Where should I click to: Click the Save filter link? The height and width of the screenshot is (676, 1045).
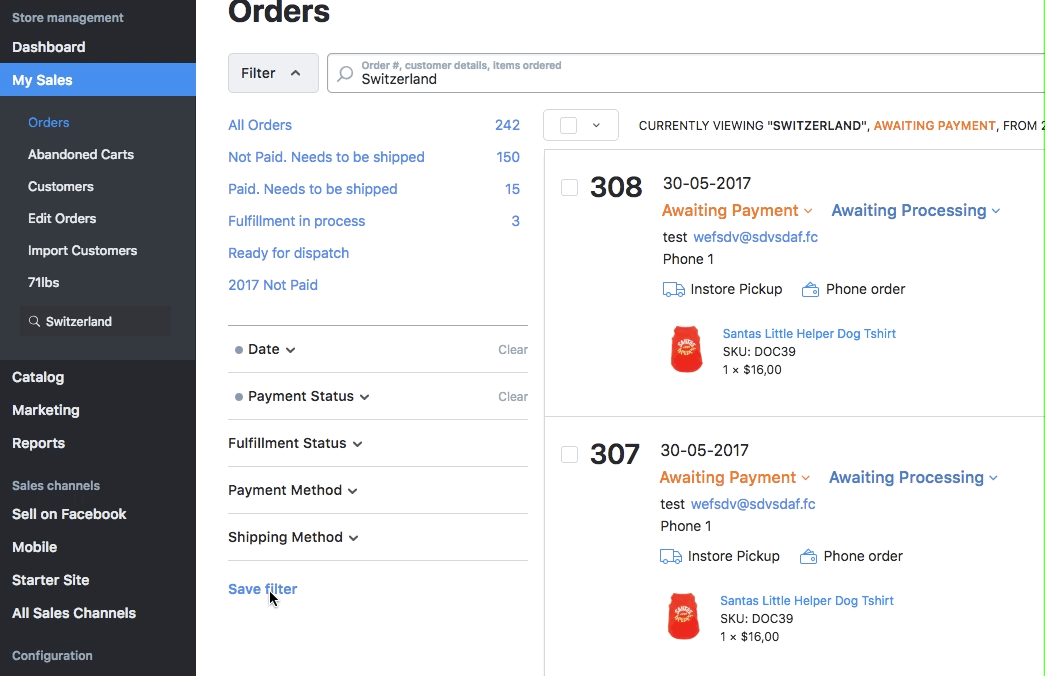point(262,589)
